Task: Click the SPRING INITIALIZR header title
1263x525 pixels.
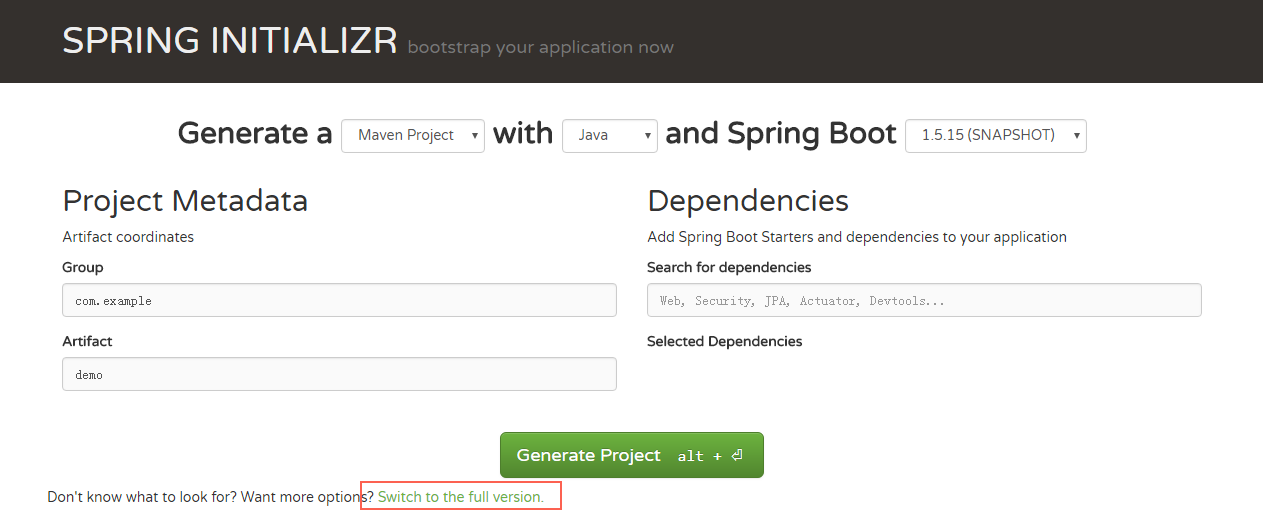Action: pyautogui.click(x=230, y=41)
